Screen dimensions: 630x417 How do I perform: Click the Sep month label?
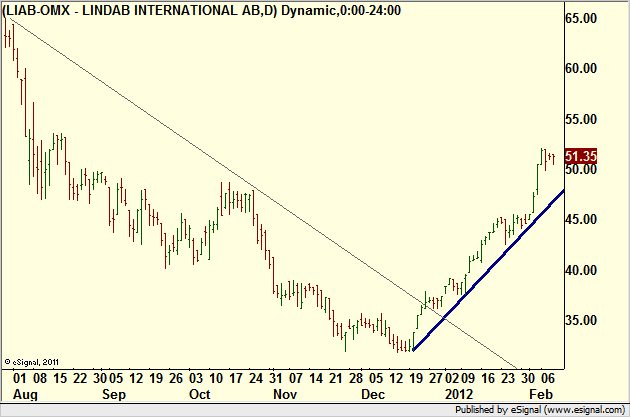(x=114, y=395)
